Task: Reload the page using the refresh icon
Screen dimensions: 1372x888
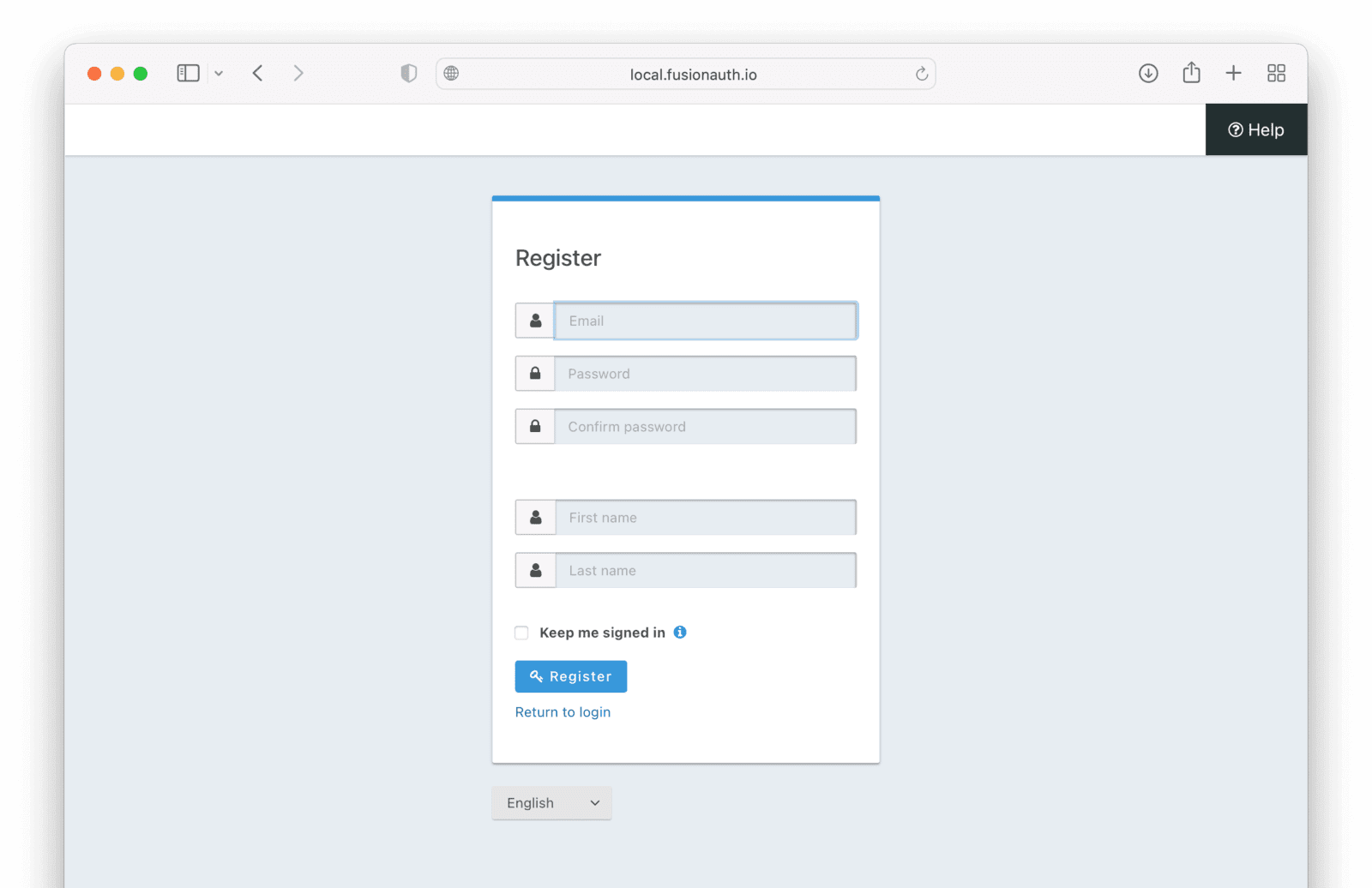Action: click(x=922, y=74)
